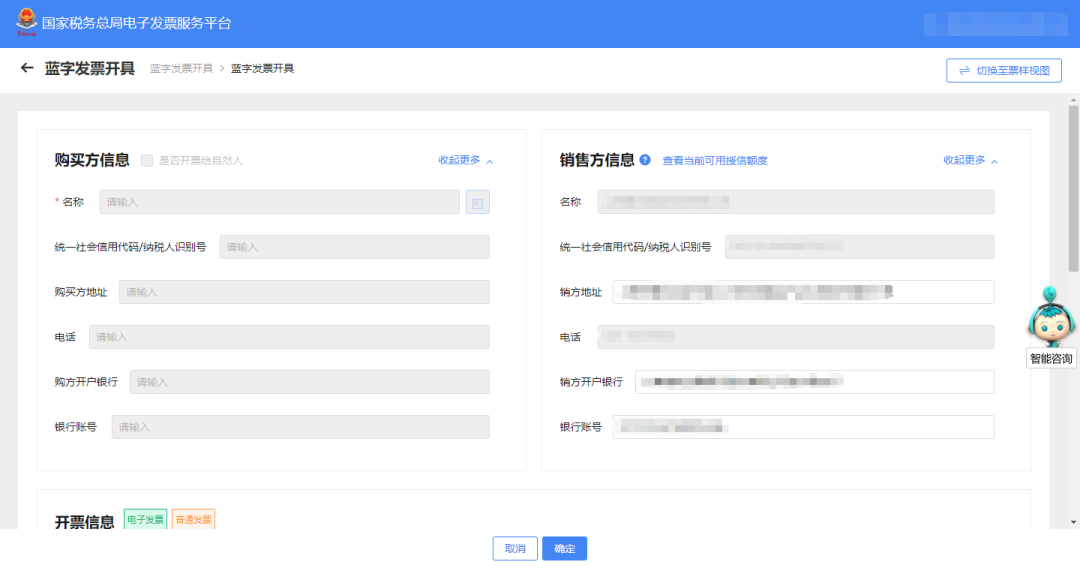Click the tax bureau emblem logo
Image resolution: width=1080 pixels, height=568 pixels.
(x=26, y=22)
